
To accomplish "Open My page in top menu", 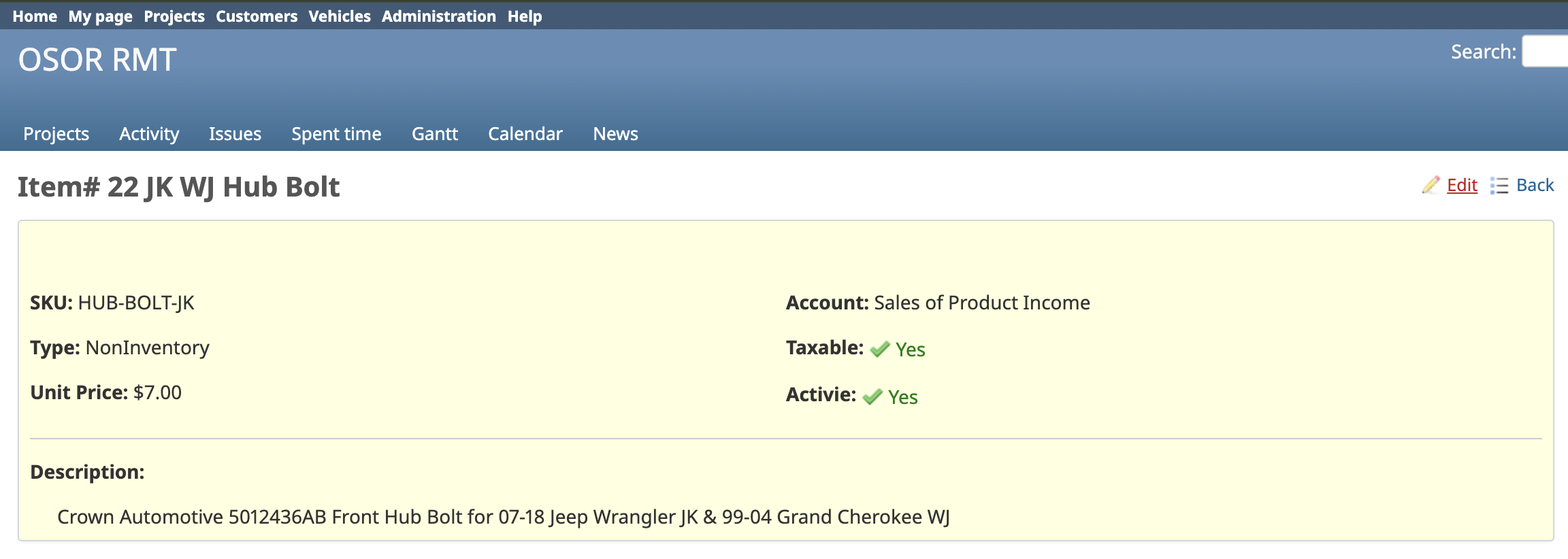I will (x=100, y=16).
